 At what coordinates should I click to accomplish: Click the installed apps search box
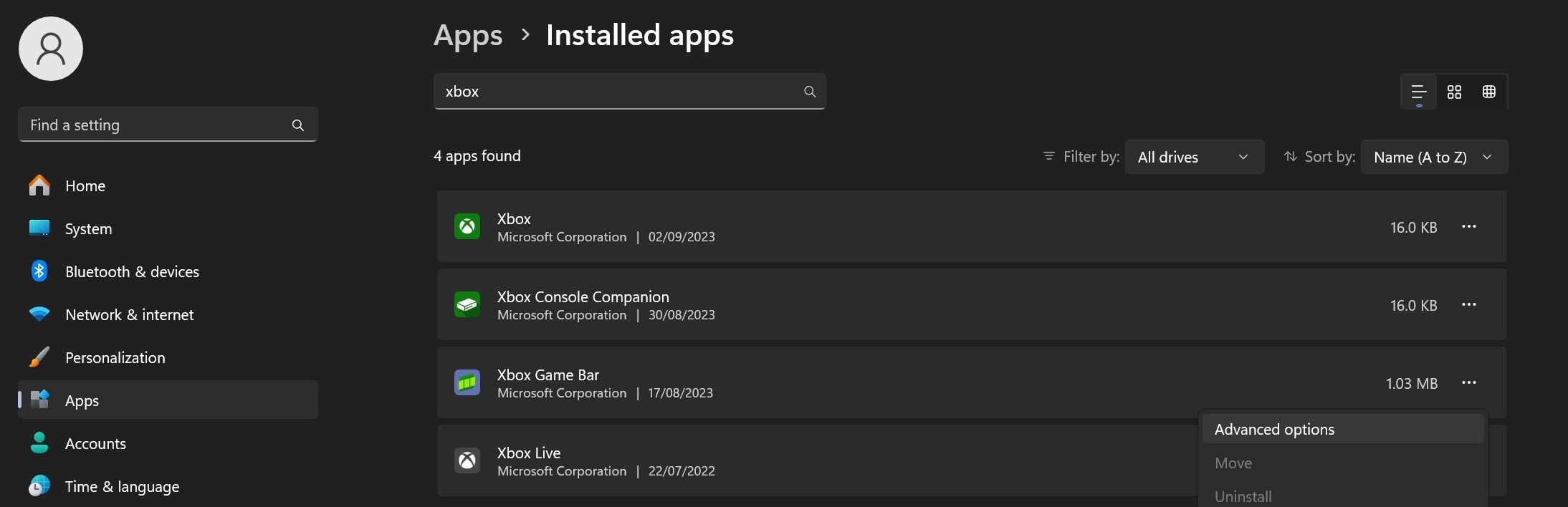click(x=616, y=92)
